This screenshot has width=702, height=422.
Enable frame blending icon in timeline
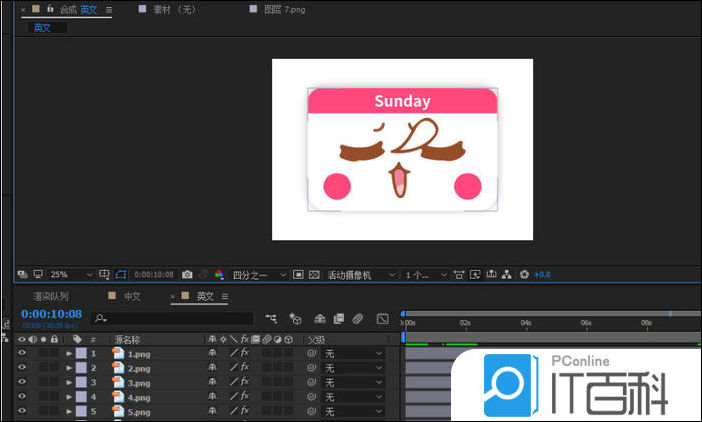point(337,318)
